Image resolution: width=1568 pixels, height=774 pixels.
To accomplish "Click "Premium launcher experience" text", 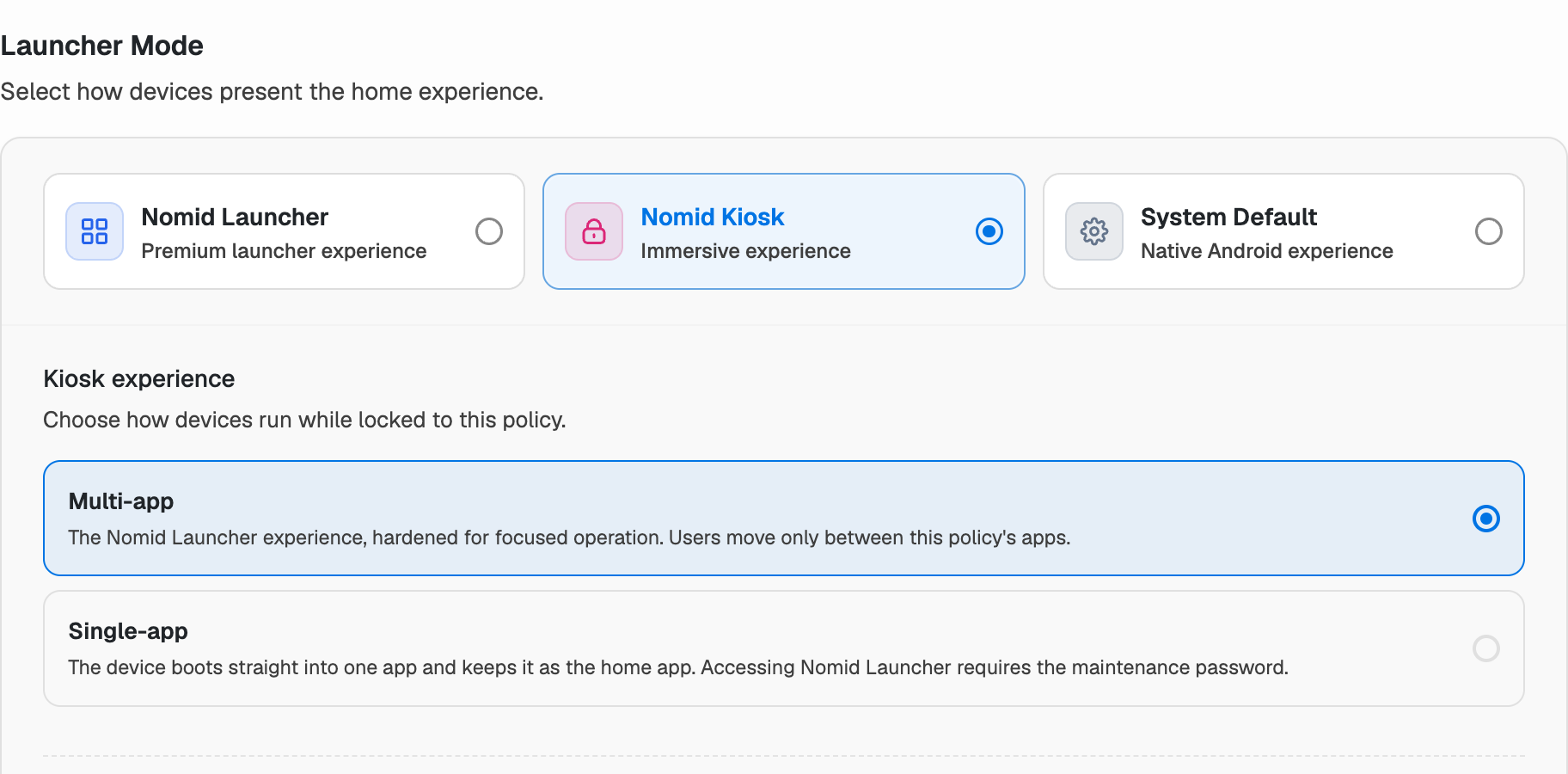I will (x=284, y=251).
